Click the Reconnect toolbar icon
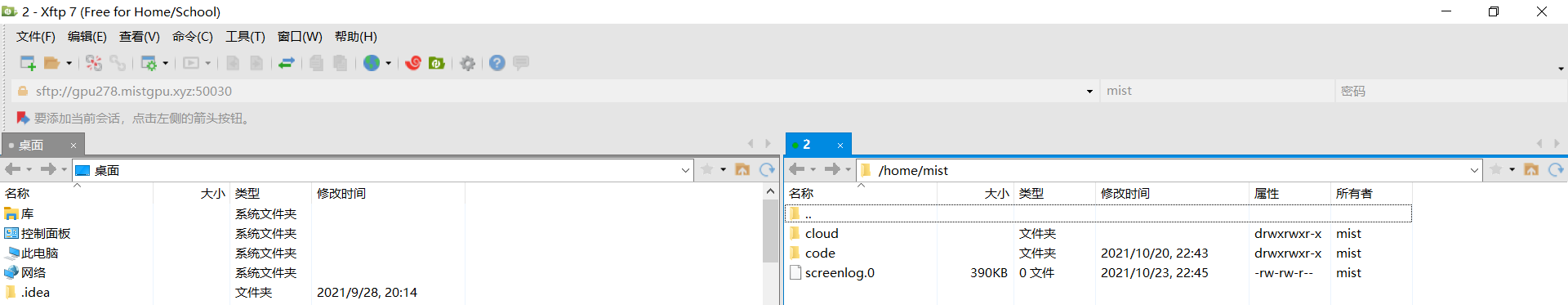 [94, 63]
